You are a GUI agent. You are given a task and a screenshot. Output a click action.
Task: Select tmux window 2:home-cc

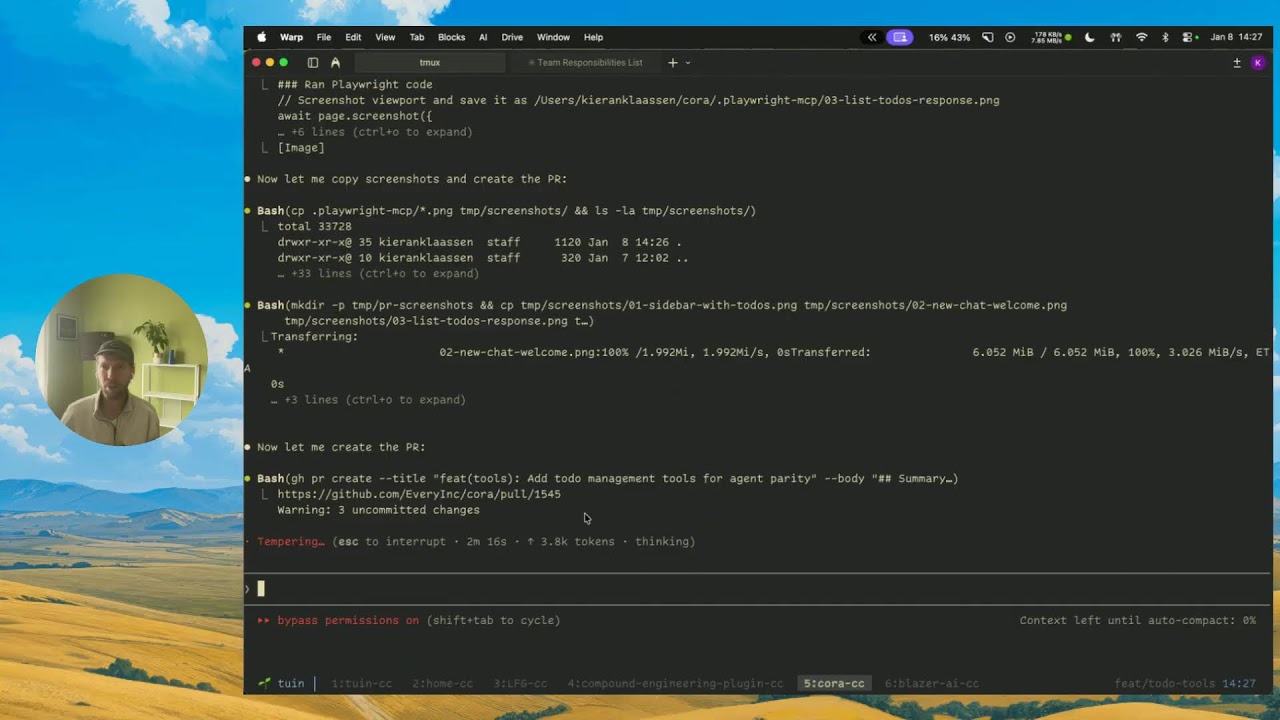point(442,684)
